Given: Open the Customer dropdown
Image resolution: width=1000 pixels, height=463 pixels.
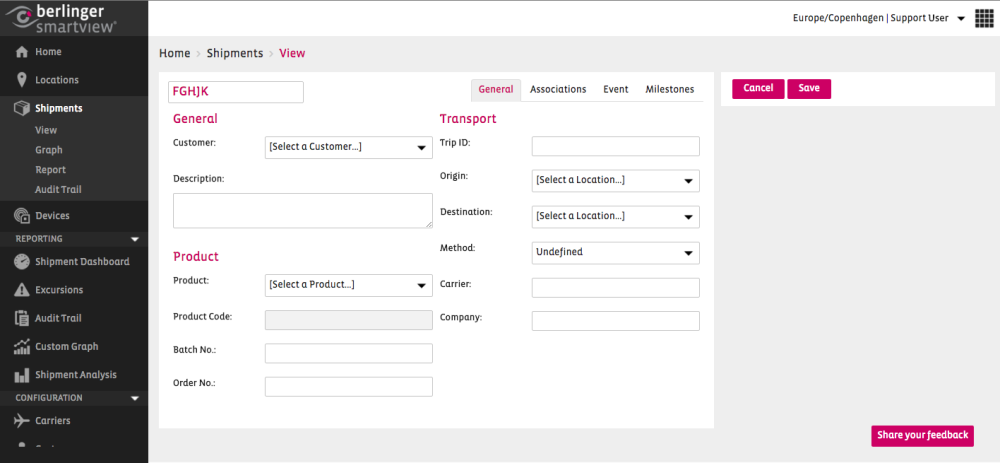Looking at the screenshot, I should [348, 147].
